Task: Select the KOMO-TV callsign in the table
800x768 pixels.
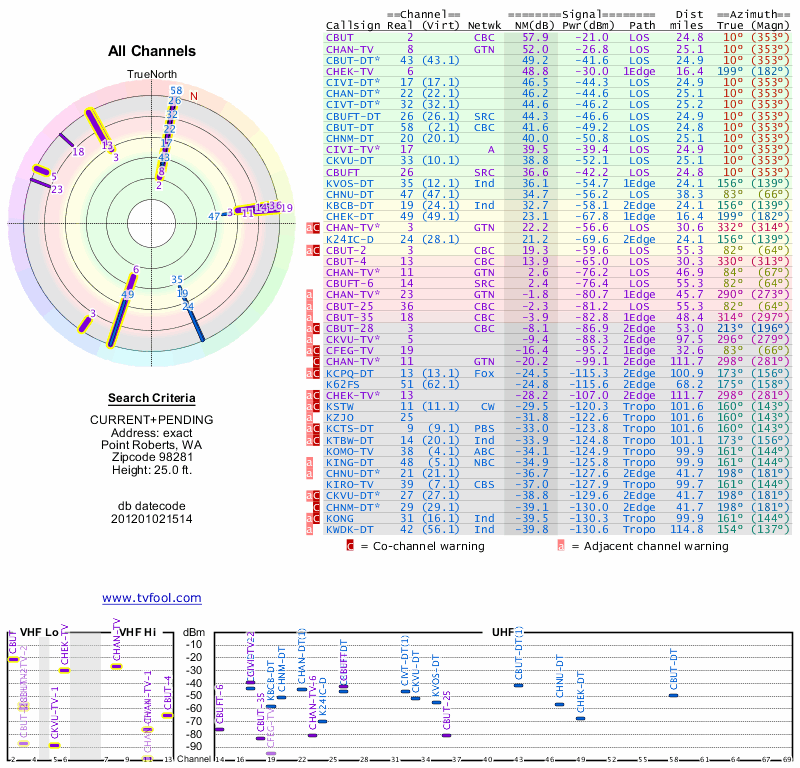Action: [x=349, y=452]
